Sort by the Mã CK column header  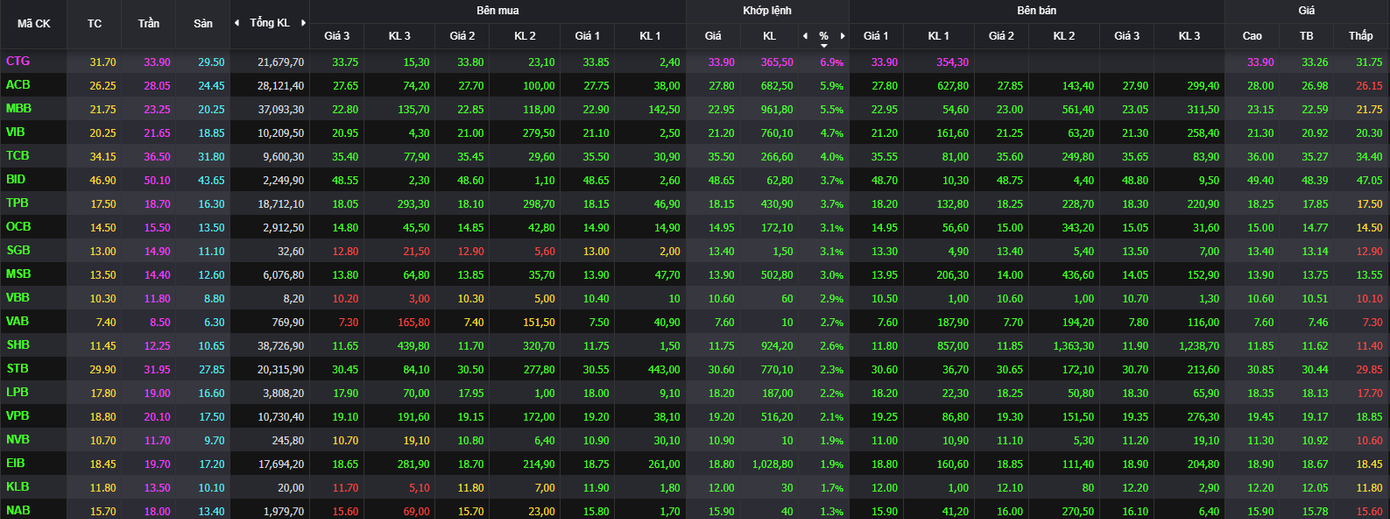coord(33,23)
